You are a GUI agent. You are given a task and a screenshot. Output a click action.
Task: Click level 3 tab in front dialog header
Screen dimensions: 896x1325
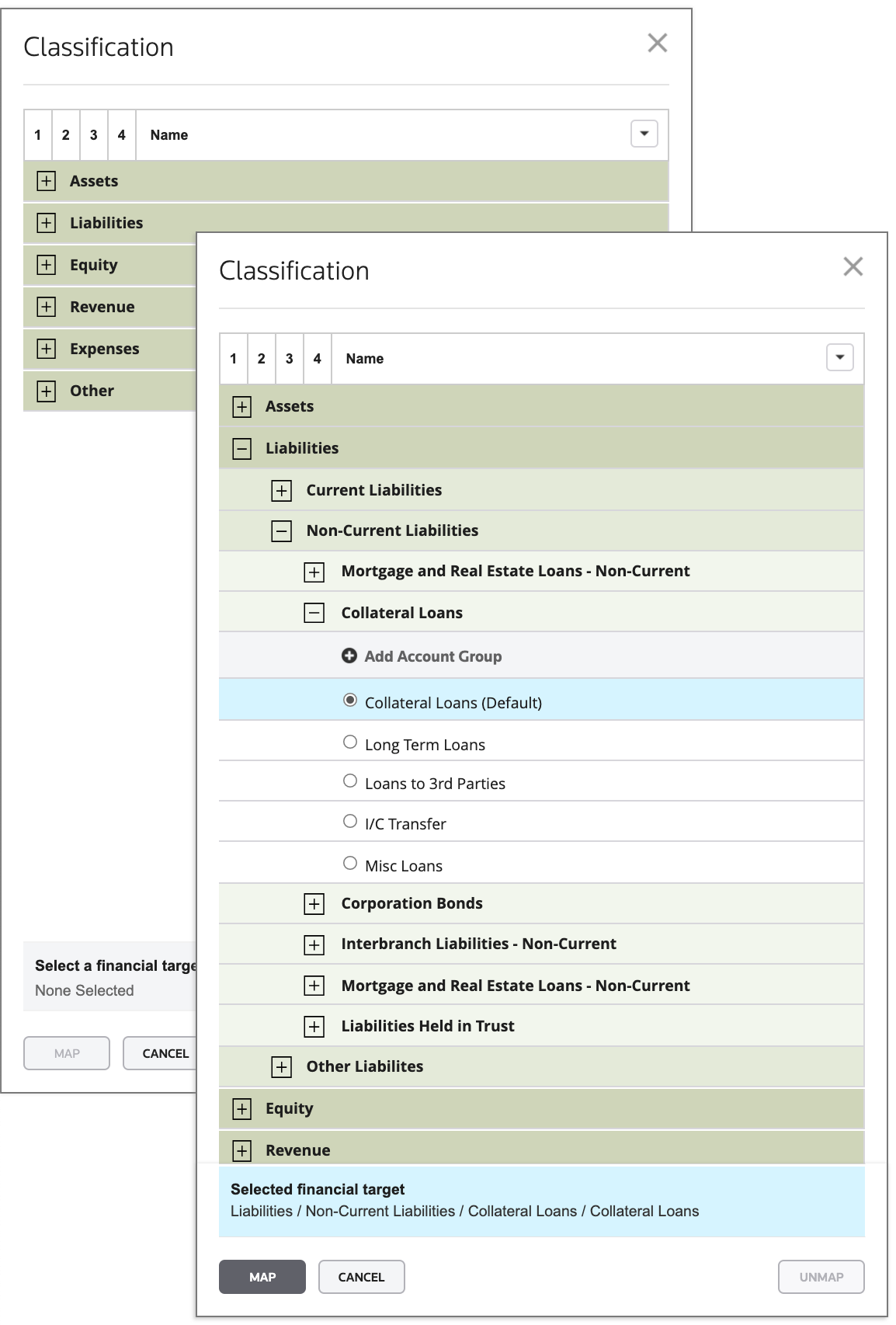coord(290,359)
